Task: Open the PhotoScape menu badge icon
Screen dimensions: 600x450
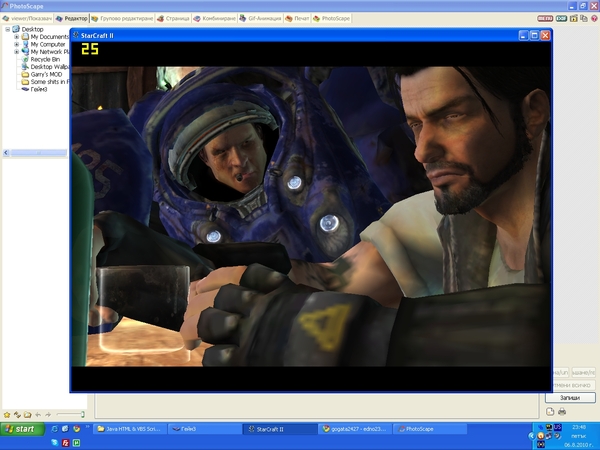Action: (545, 18)
